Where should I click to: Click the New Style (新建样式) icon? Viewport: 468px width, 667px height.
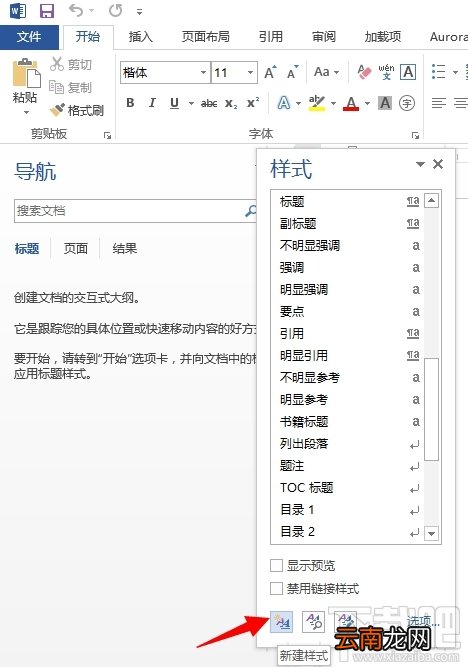(x=282, y=622)
